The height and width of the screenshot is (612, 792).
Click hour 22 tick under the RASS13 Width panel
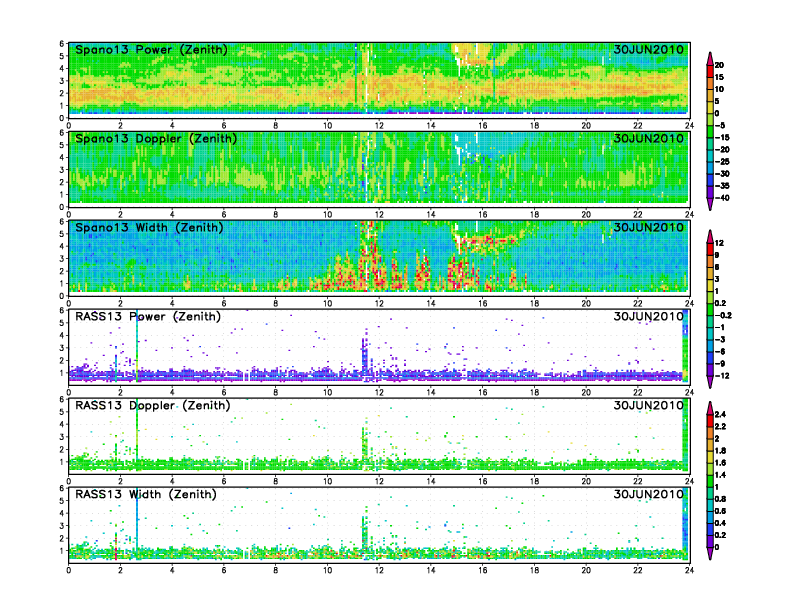637,570
